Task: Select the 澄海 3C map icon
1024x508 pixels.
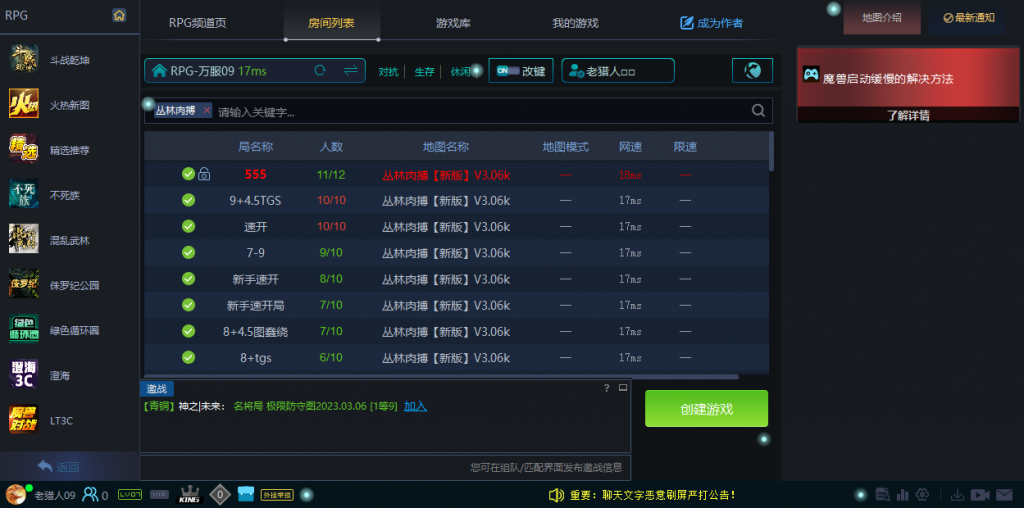Action: pos(24,375)
